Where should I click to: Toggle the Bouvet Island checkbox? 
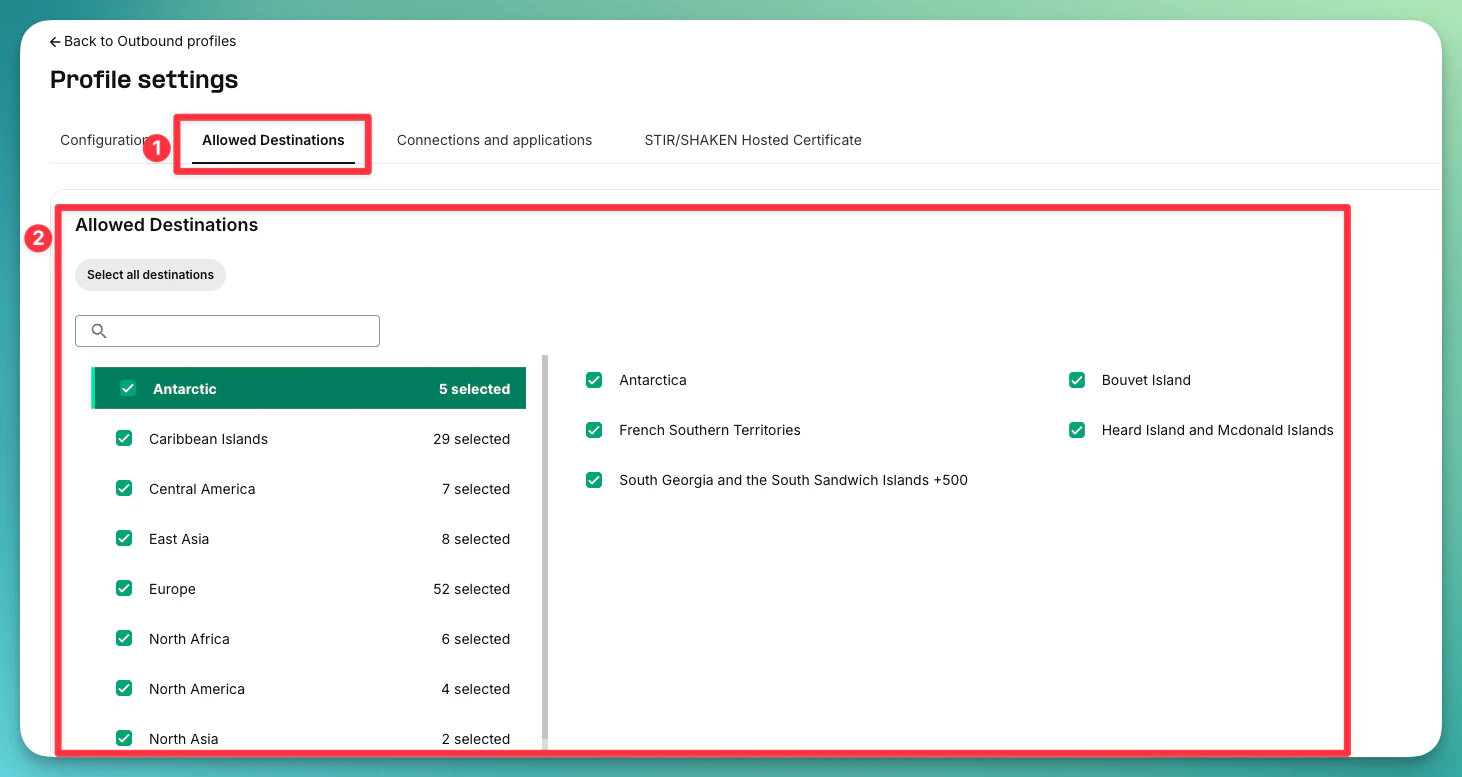1076,380
